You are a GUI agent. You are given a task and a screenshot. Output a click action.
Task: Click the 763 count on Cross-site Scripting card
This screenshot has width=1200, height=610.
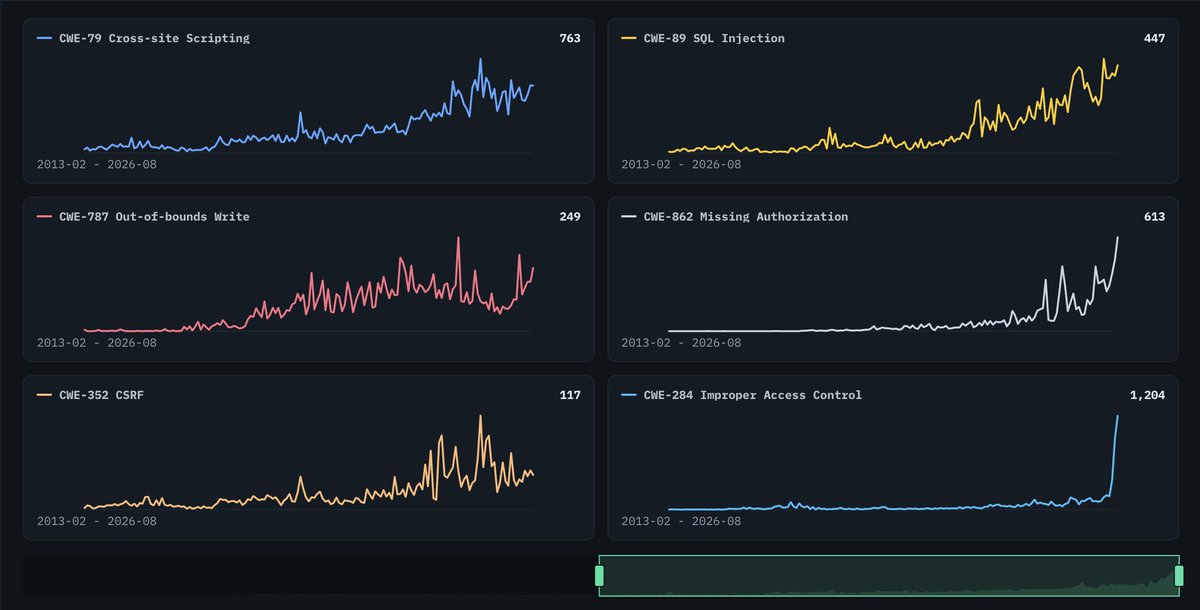point(569,38)
